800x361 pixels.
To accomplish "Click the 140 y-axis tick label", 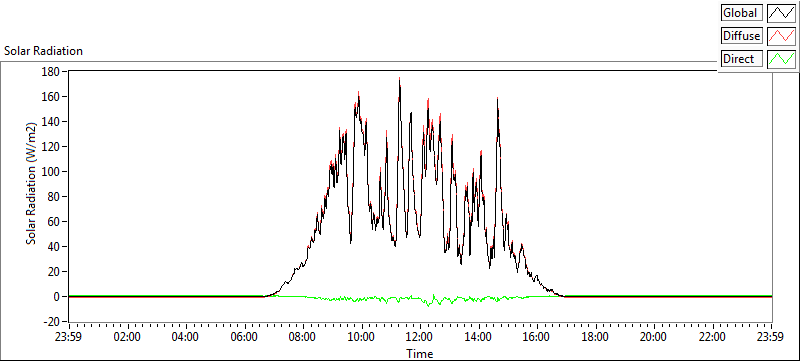I will click(x=52, y=121).
